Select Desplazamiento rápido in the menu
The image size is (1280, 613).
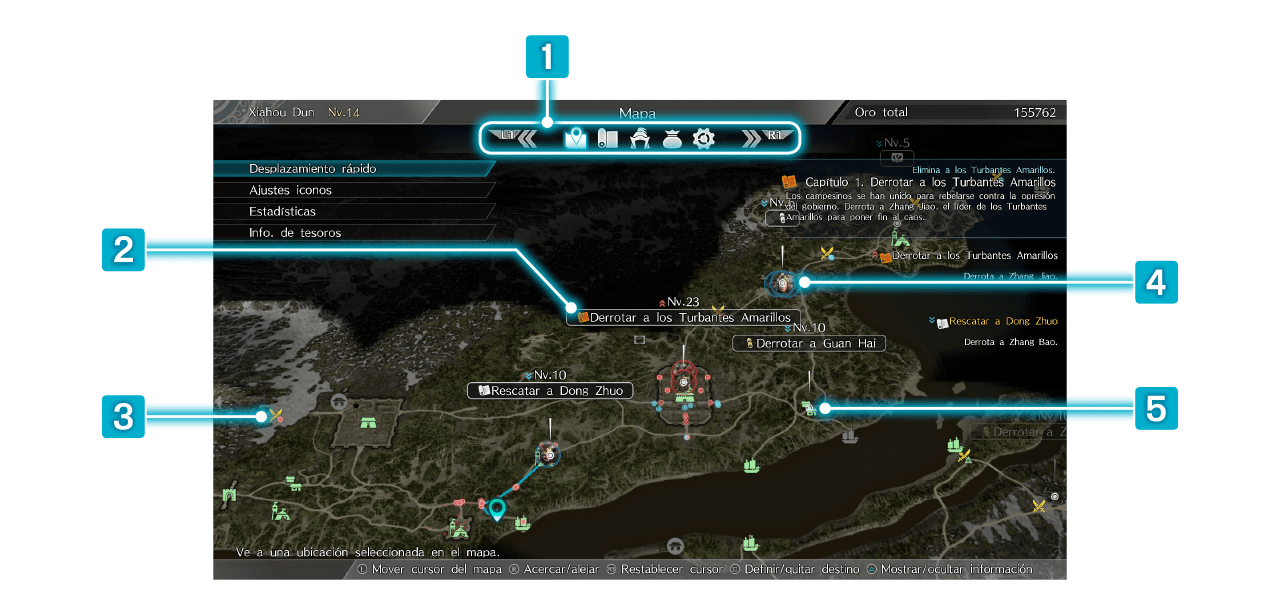point(355,169)
